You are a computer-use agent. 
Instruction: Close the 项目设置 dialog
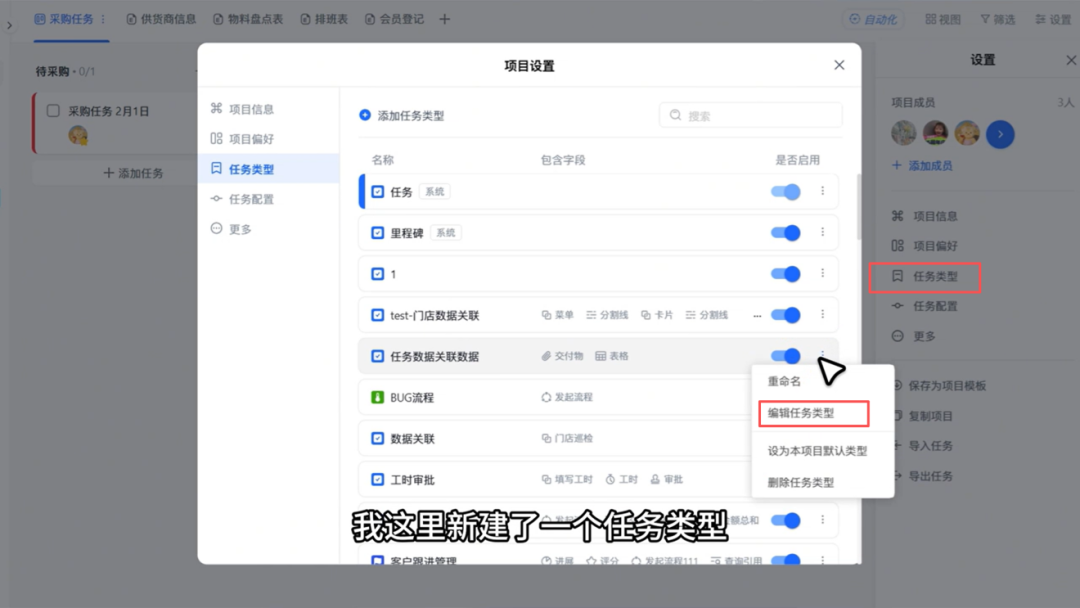839,65
